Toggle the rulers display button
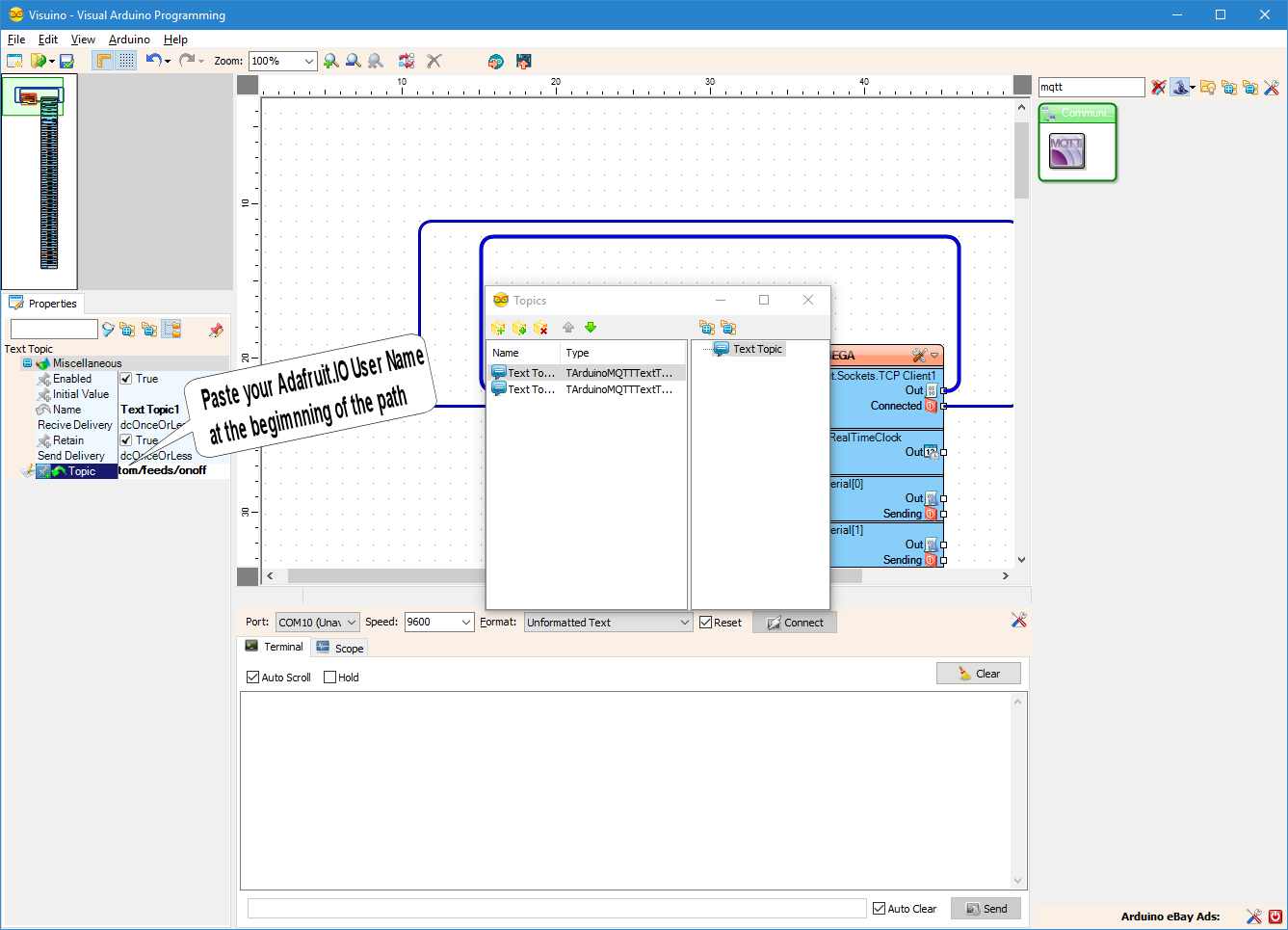1288x930 pixels. [x=103, y=61]
